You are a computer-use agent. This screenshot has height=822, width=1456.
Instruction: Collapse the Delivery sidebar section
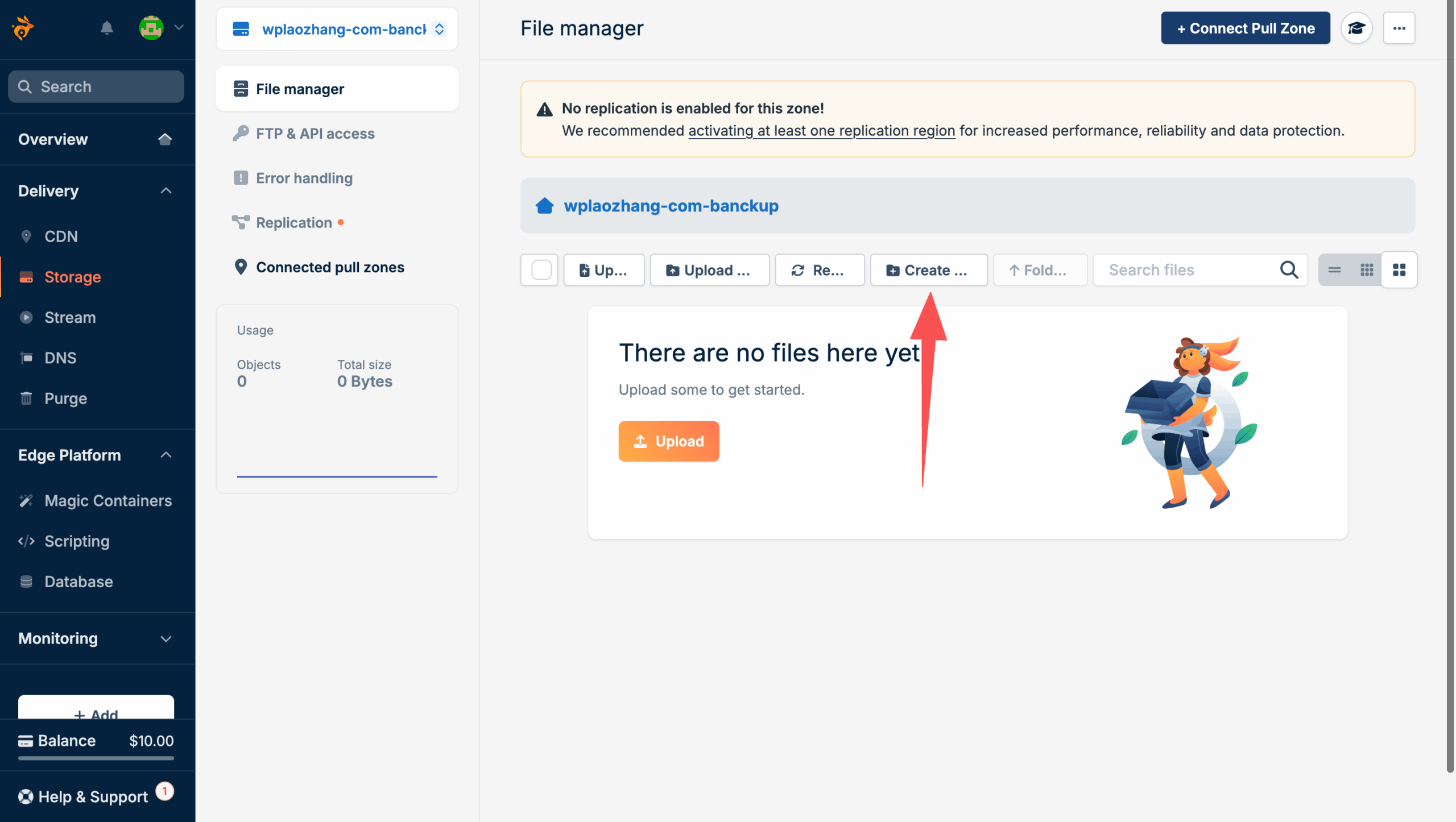click(x=166, y=191)
